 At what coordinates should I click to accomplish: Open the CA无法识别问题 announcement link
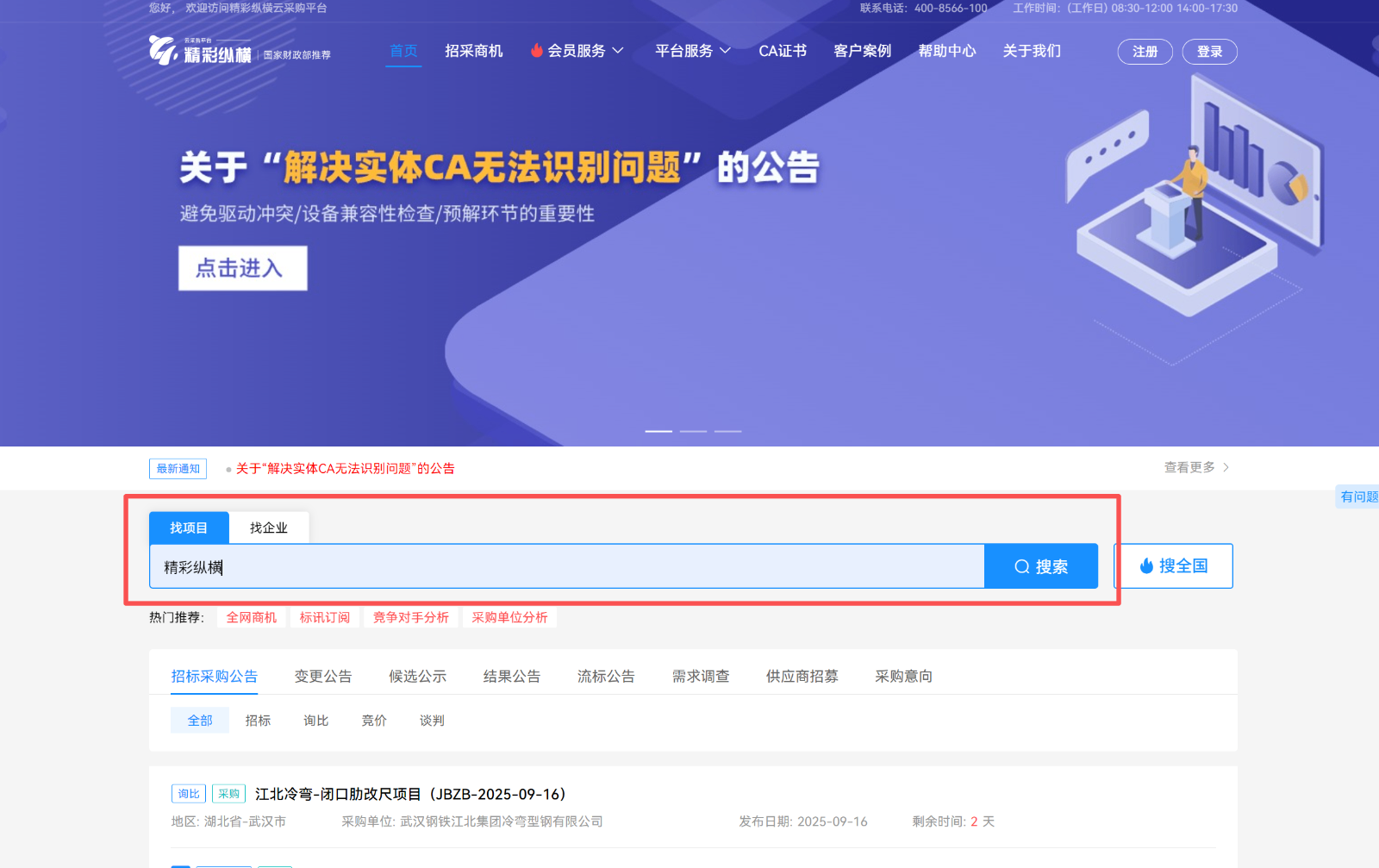pyautogui.click(x=345, y=469)
